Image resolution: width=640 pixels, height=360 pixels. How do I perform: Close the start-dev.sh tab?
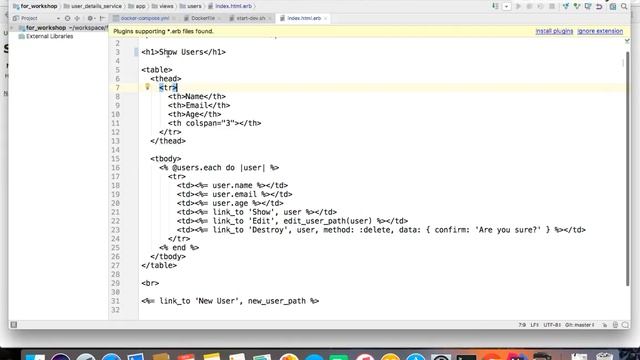pyautogui.click(x=270, y=18)
